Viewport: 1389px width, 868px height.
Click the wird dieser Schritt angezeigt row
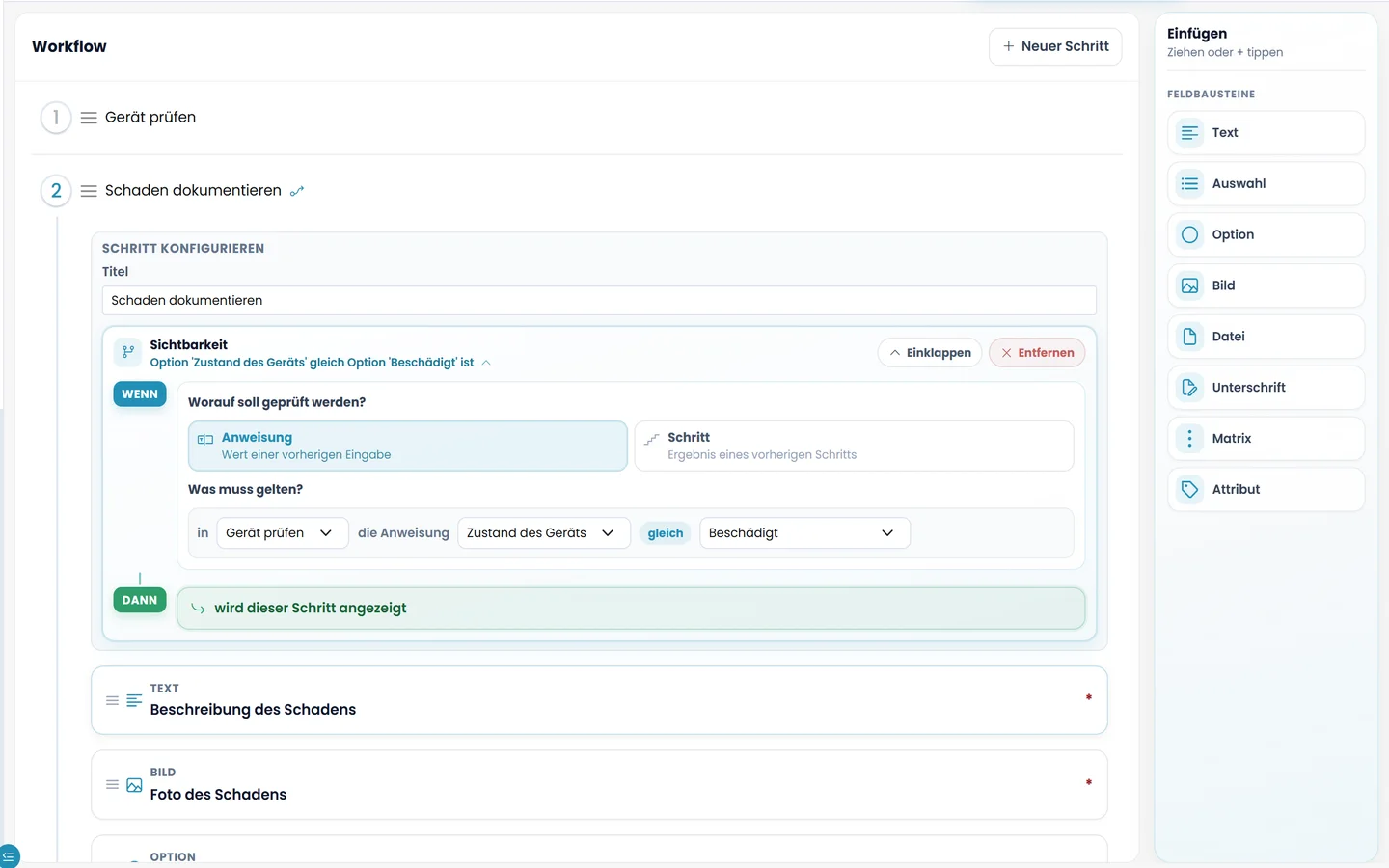[631, 609]
